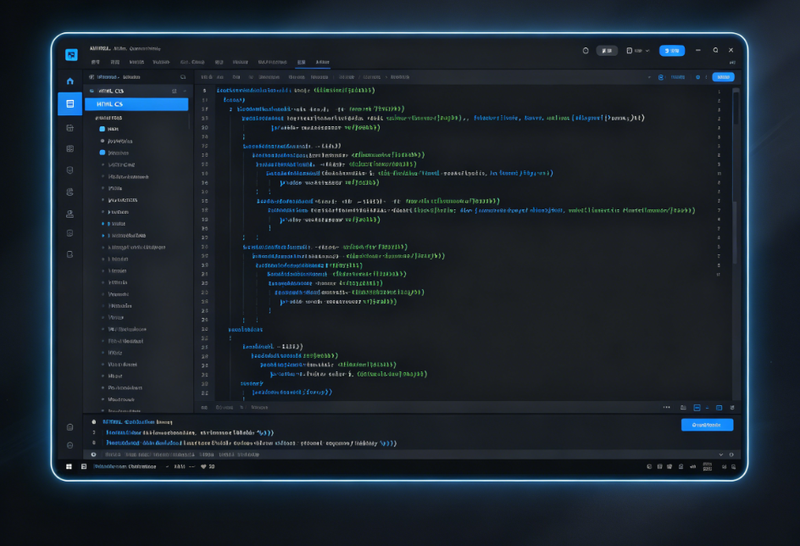Select the HTML CS section header
This screenshot has height=546, width=800.
click(x=136, y=91)
